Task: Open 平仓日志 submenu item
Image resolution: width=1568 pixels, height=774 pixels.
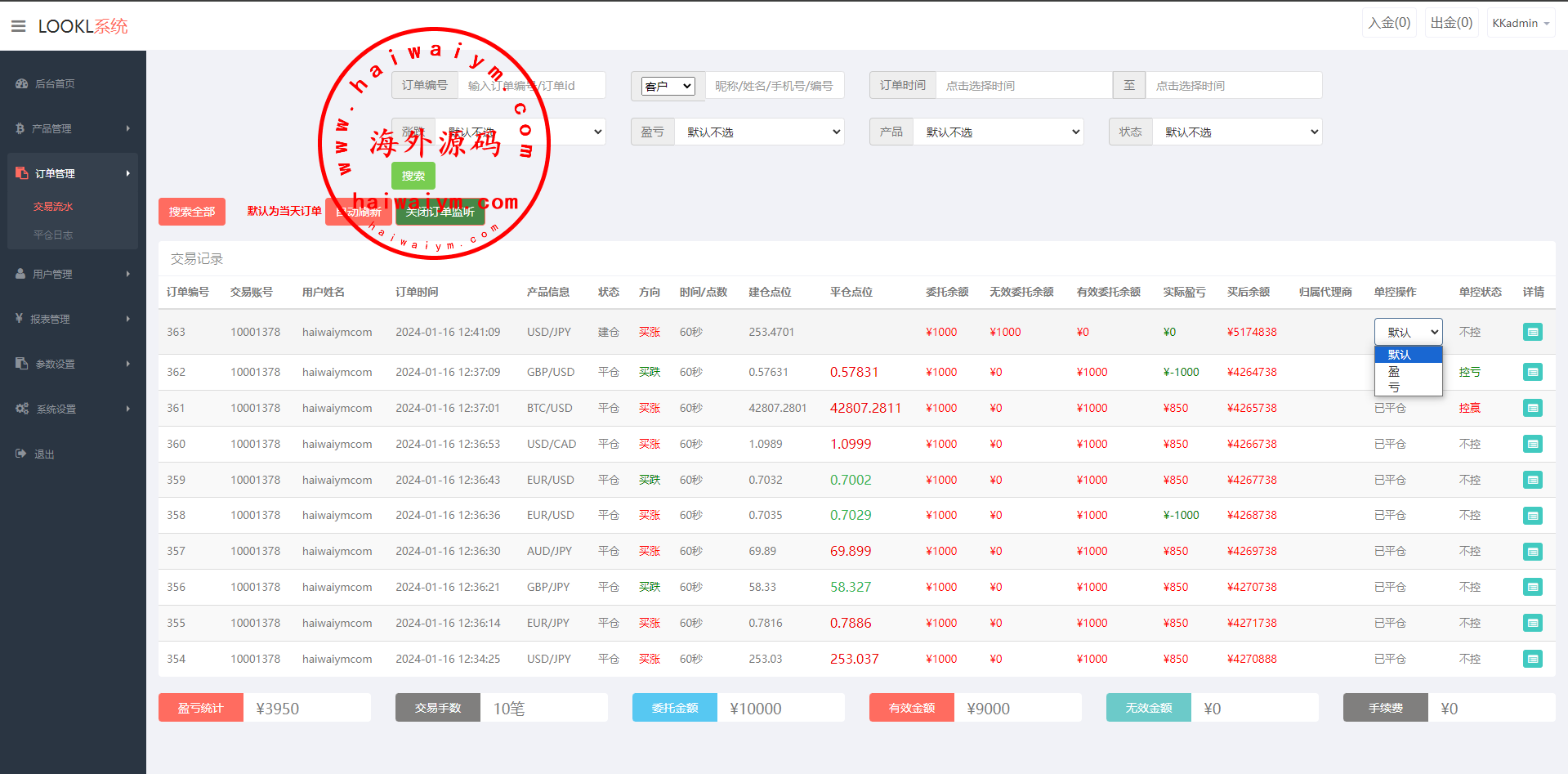Action: pos(53,235)
